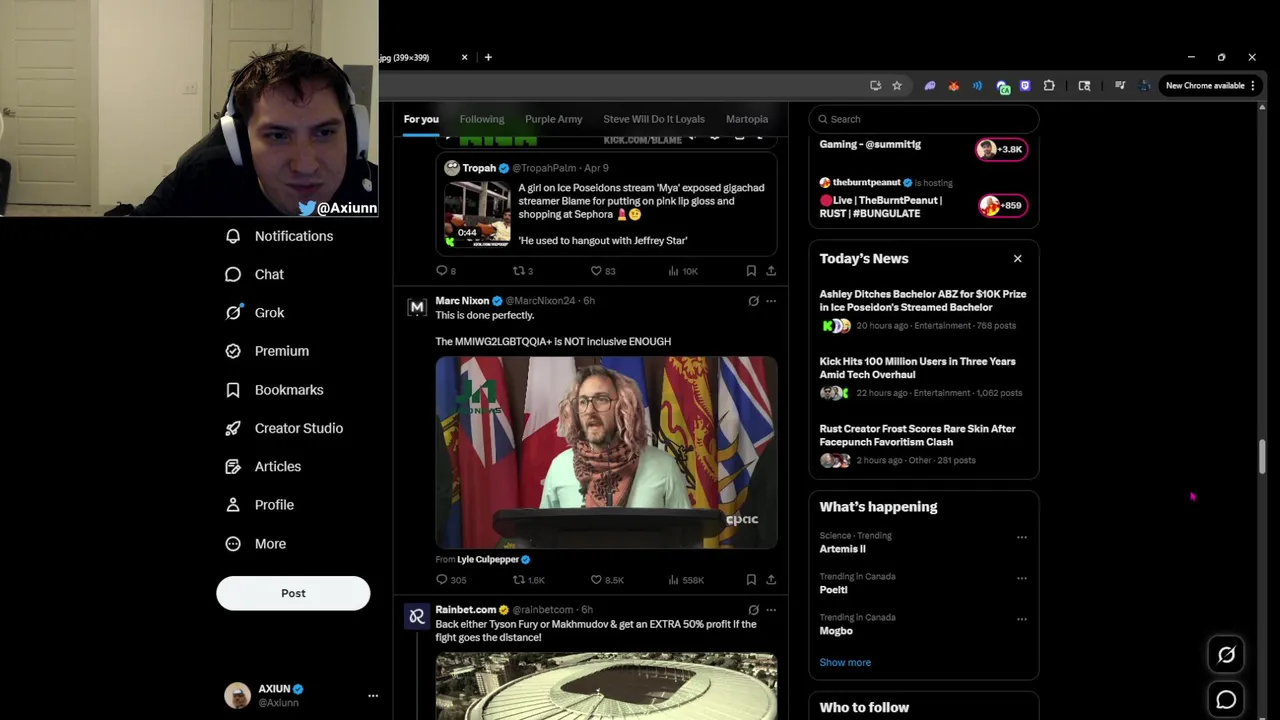This screenshot has width=1280, height=720.
Task: Bookmark this page with star icon
Action: pyautogui.click(x=897, y=86)
